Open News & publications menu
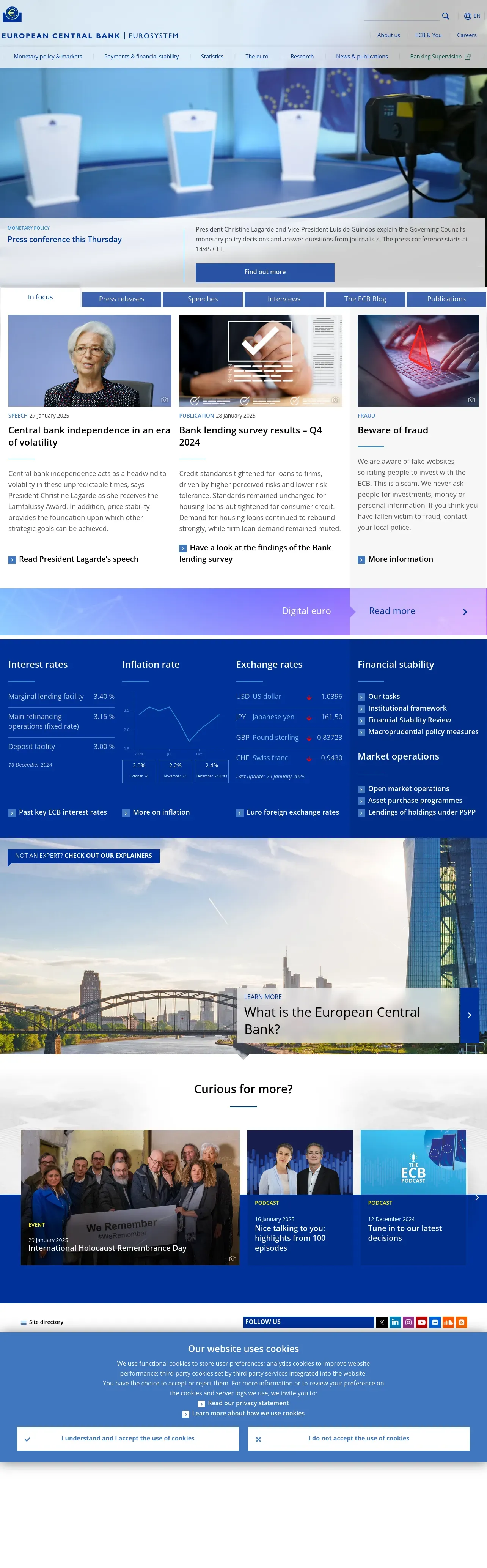This screenshot has height=1568, width=487. pos(362,57)
